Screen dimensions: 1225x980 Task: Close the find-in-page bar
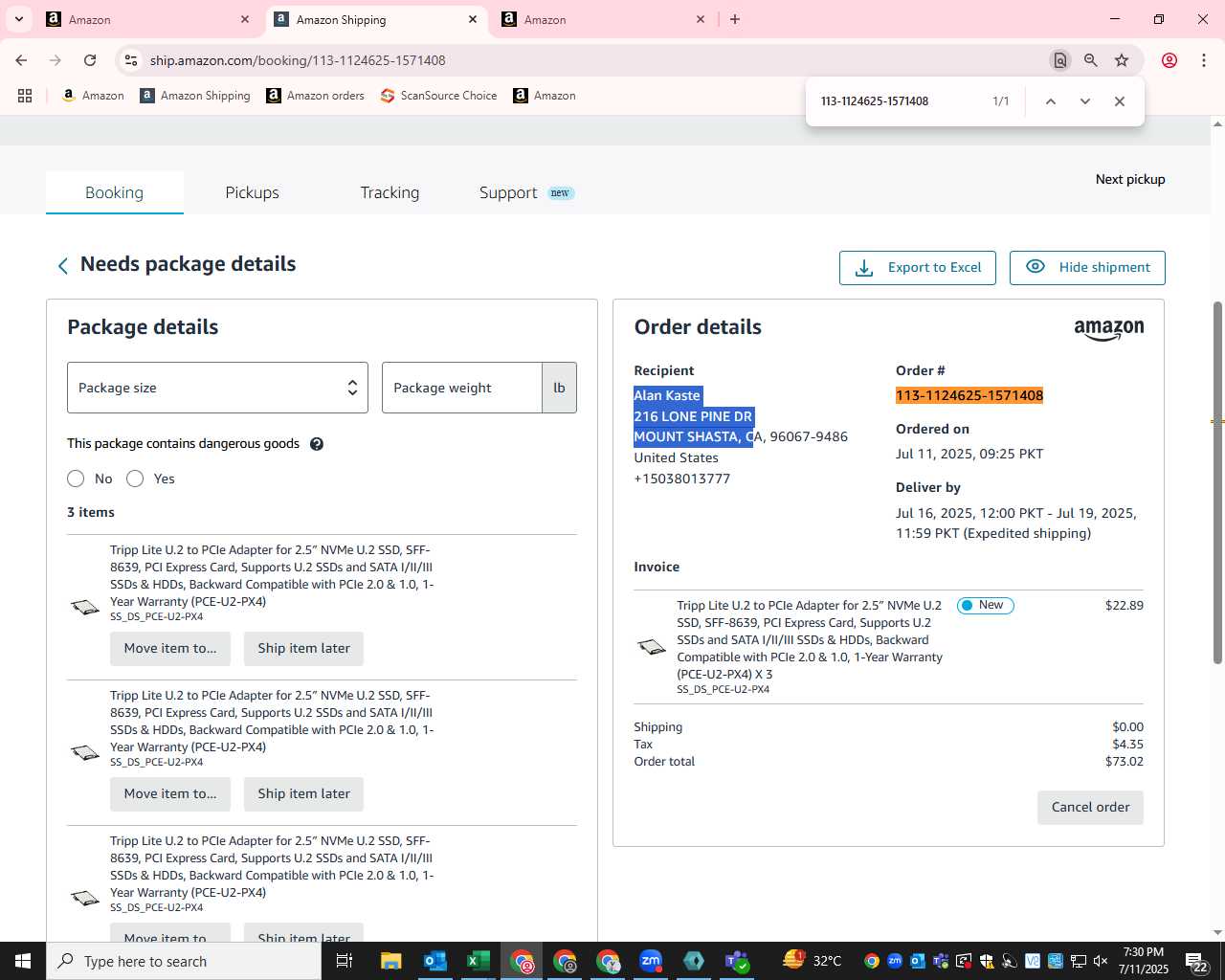(1120, 101)
